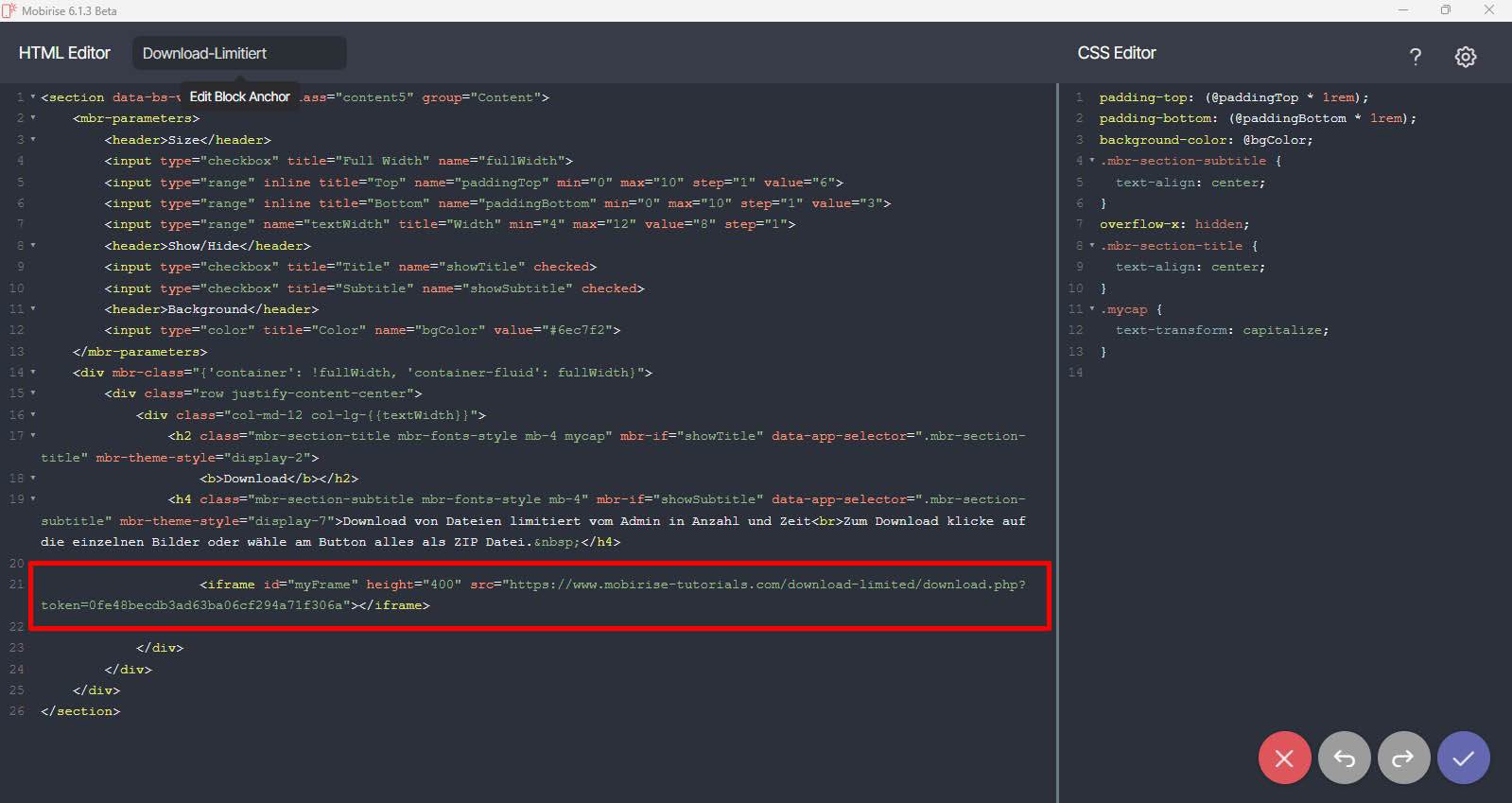The width and height of the screenshot is (1512, 803).
Task: Open the help question mark icon
Action: pyautogui.click(x=1415, y=57)
